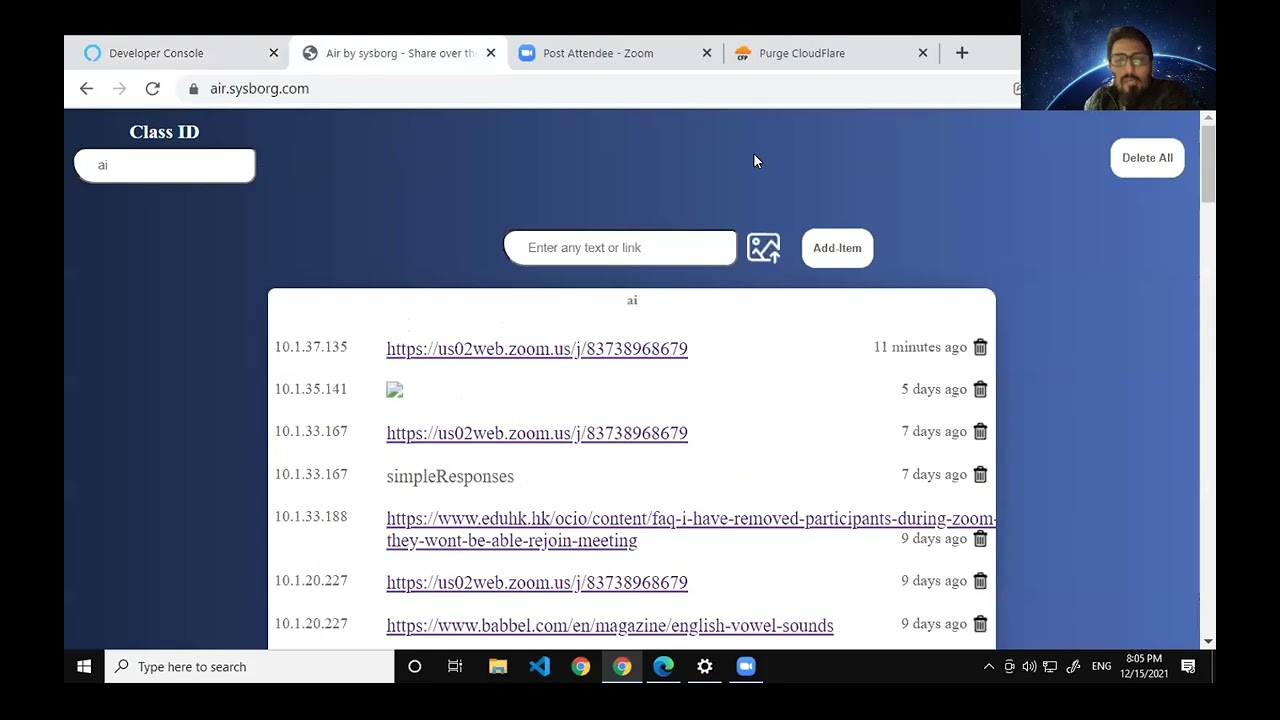This screenshot has width=1280, height=720.
Task: Close the Air by sysborg tab
Action: coord(490,53)
